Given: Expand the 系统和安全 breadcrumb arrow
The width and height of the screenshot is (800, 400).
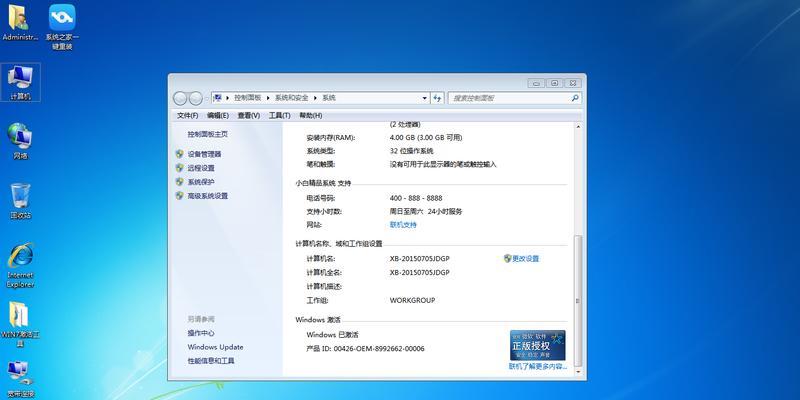Looking at the screenshot, I should [x=316, y=98].
